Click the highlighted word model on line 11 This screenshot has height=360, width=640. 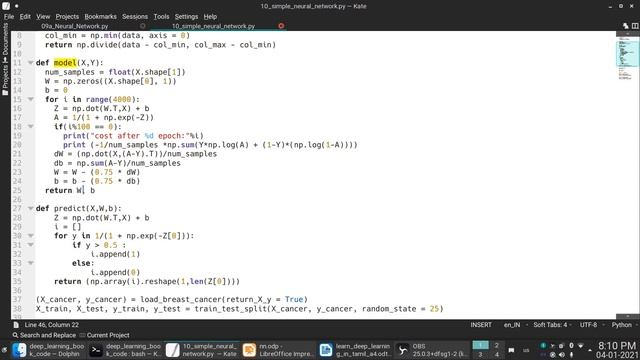tap(65, 63)
